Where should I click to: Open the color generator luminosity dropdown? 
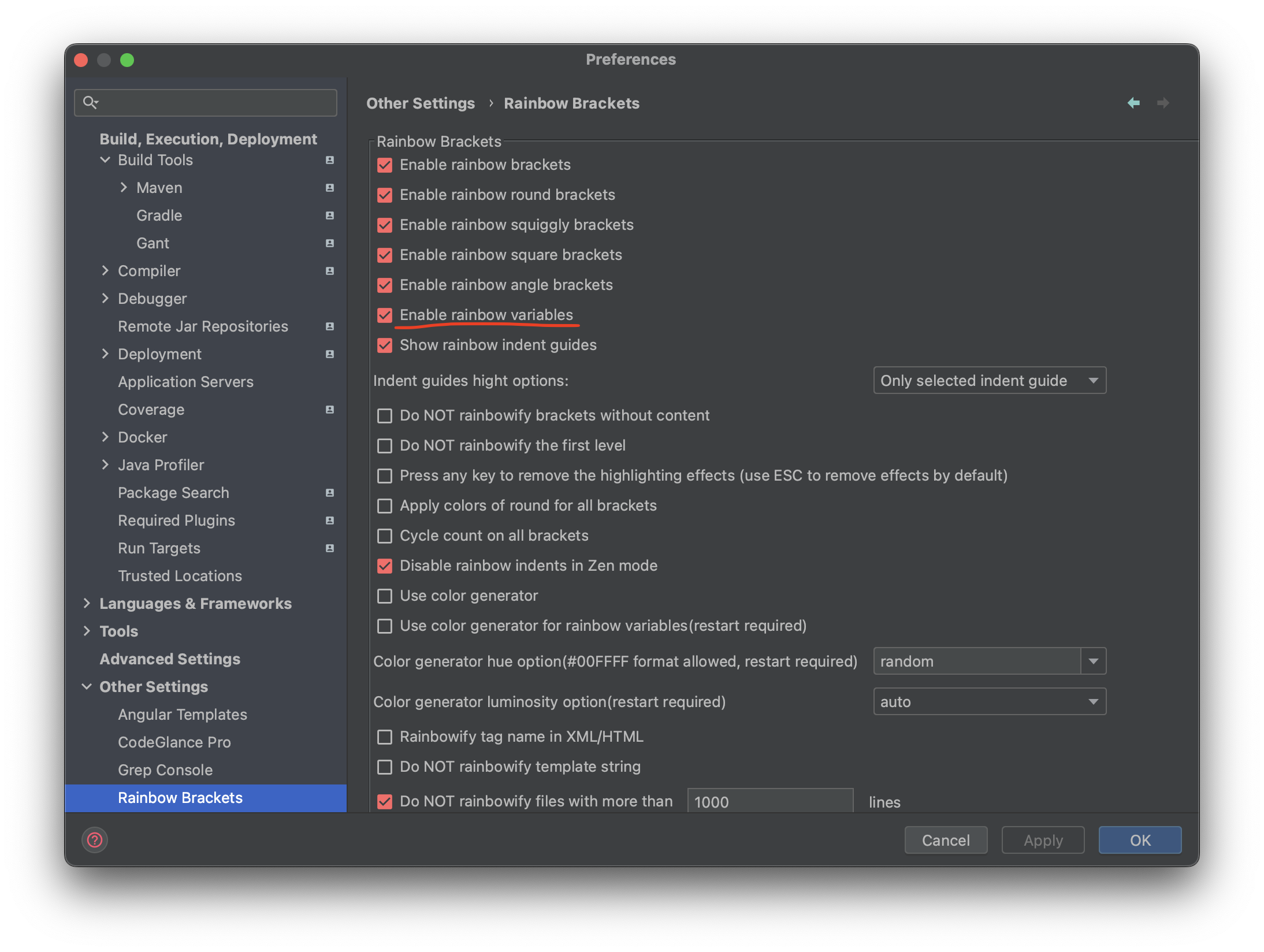point(989,702)
